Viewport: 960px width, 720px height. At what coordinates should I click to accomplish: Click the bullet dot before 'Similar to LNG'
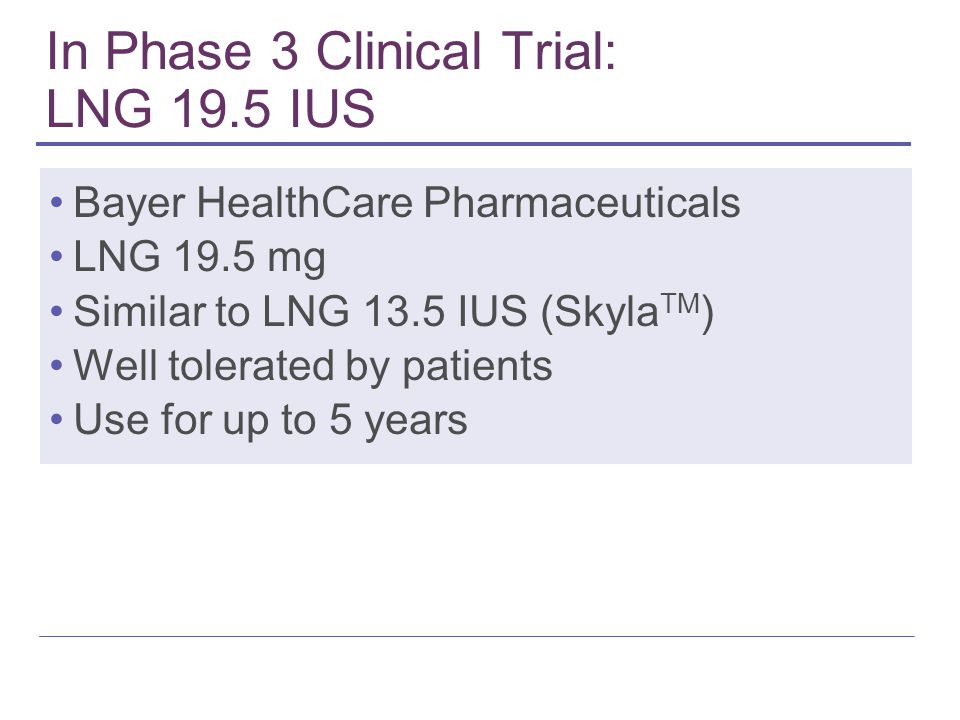click(x=57, y=311)
